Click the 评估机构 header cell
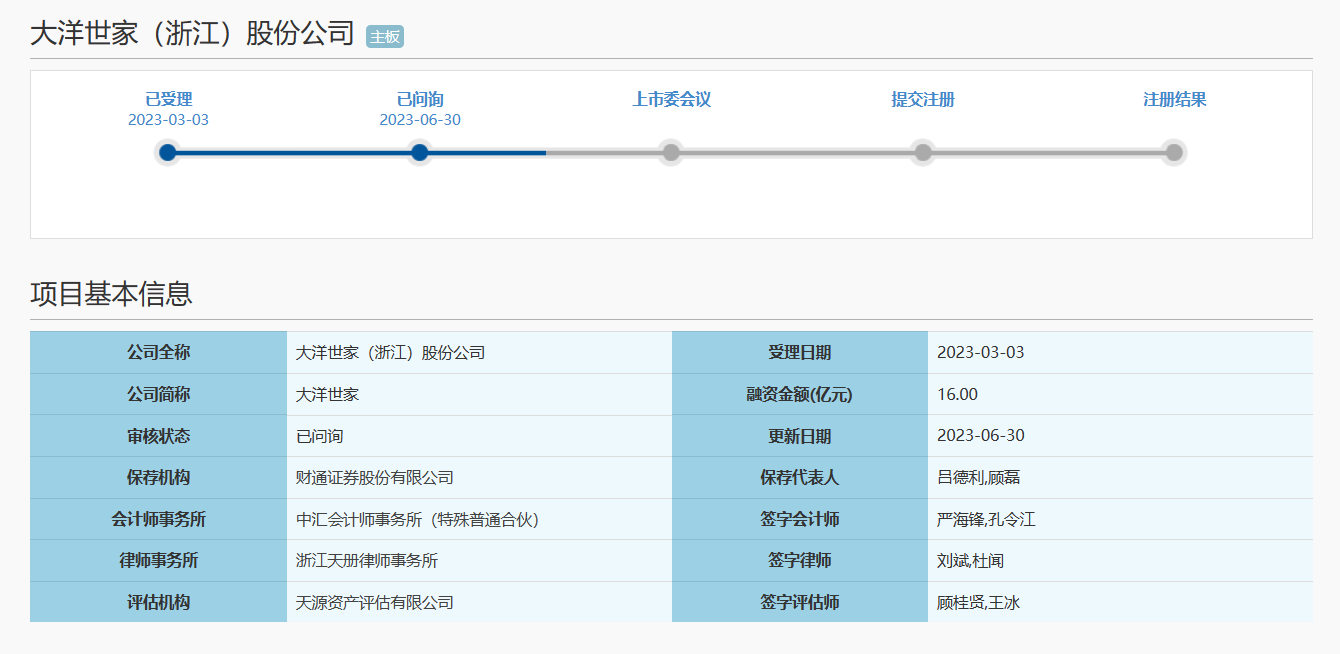The image size is (1340, 654). 158,603
